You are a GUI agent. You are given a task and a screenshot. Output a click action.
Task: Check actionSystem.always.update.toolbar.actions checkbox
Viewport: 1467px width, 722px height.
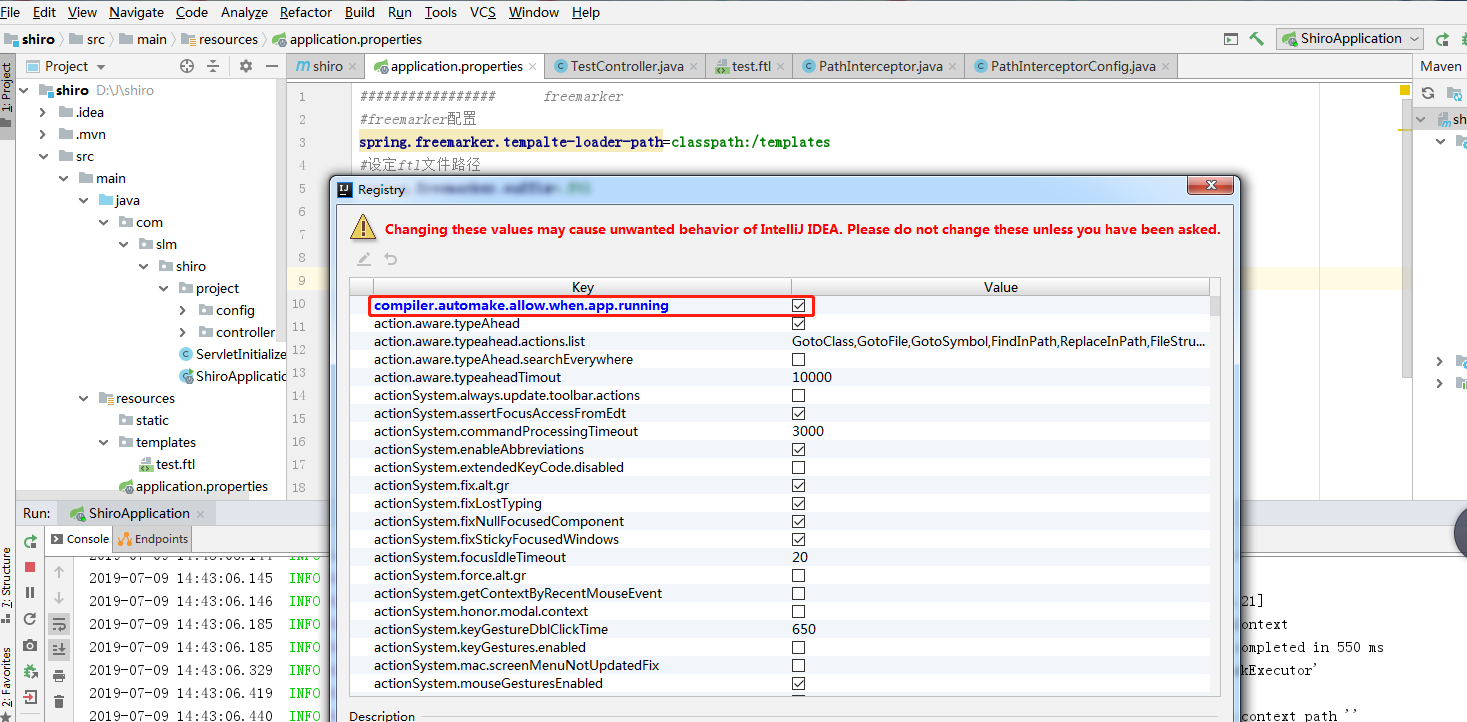click(798, 395)
